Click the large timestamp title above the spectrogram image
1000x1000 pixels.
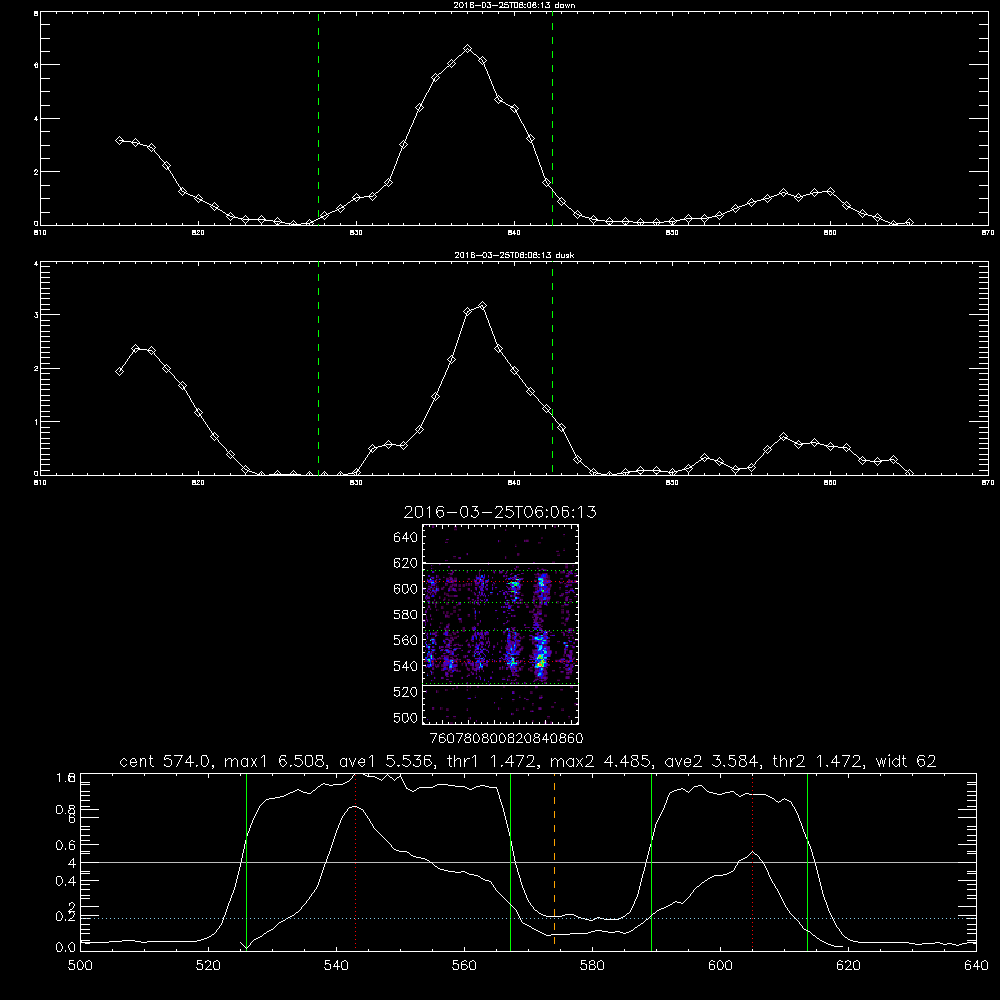pyautogui.click(x=500, y=512)
